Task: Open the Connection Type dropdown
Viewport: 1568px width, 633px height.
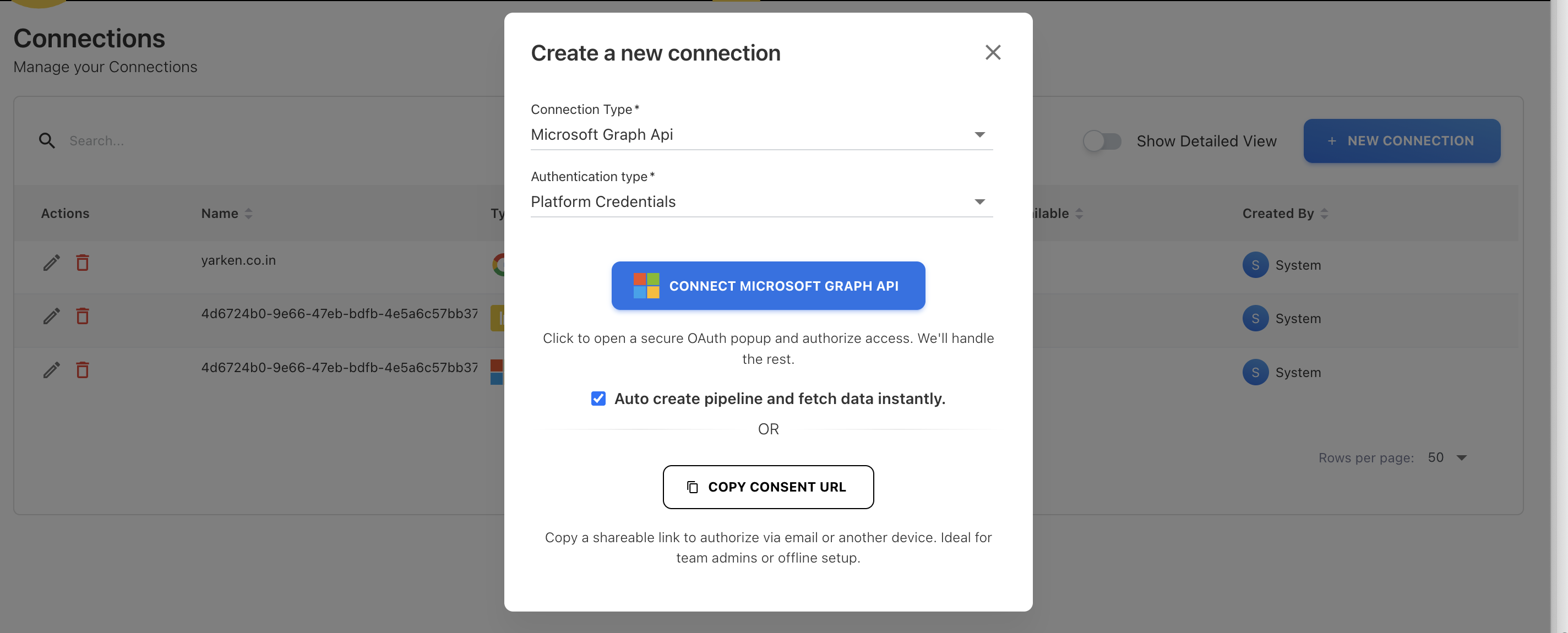Action: (x=761, y=134)
